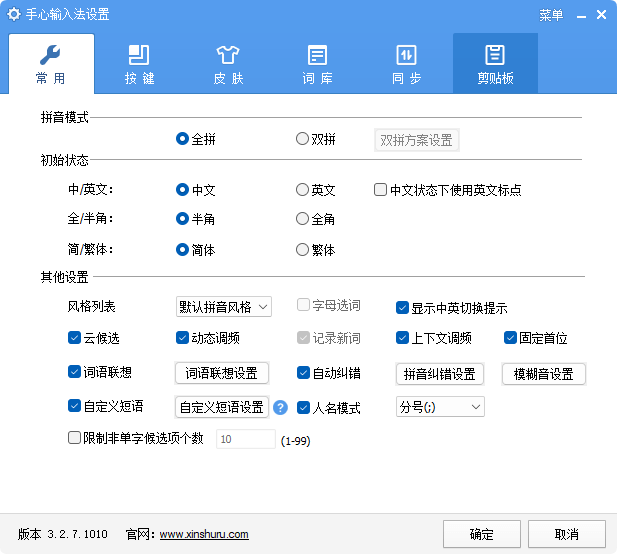The width and height of the screenshot is (617, 554).
Task: Switch to the 剪贴板 clipboard tab
Action: point(495,64)
